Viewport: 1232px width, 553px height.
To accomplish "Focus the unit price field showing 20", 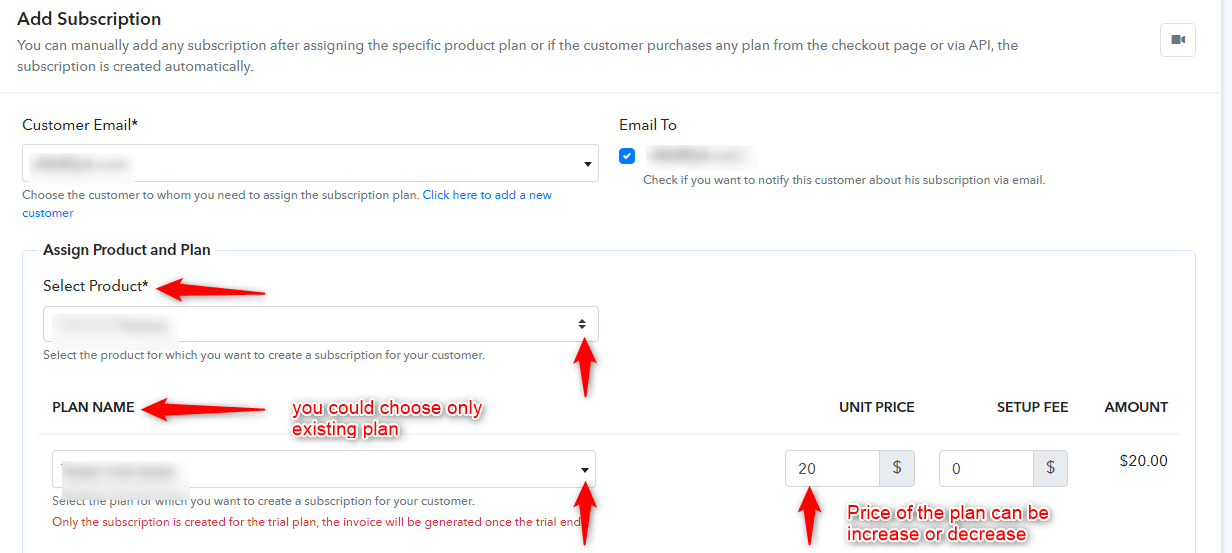I will [x=832, y=468].
